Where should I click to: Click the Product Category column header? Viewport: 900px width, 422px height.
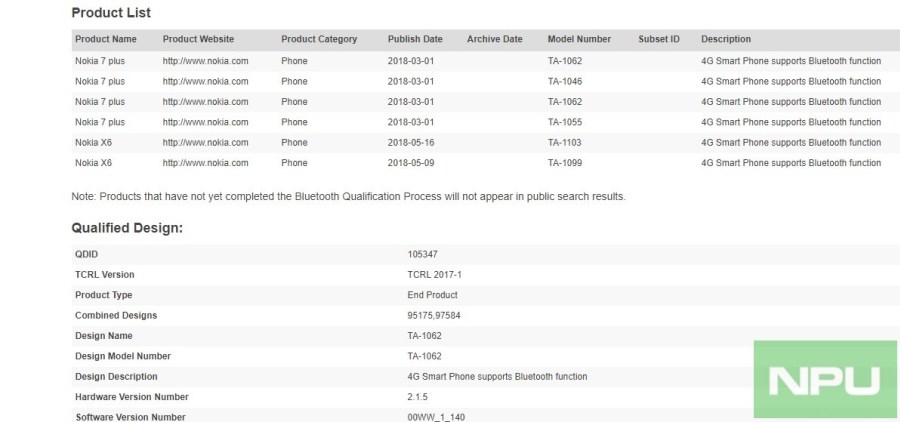point(319,39)
